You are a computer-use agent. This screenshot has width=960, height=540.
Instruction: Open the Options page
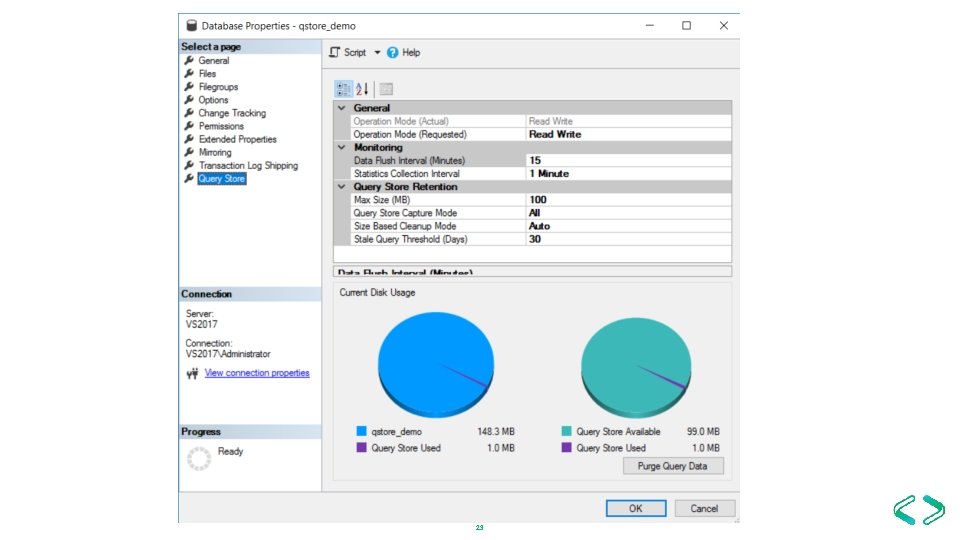(213, 100)
